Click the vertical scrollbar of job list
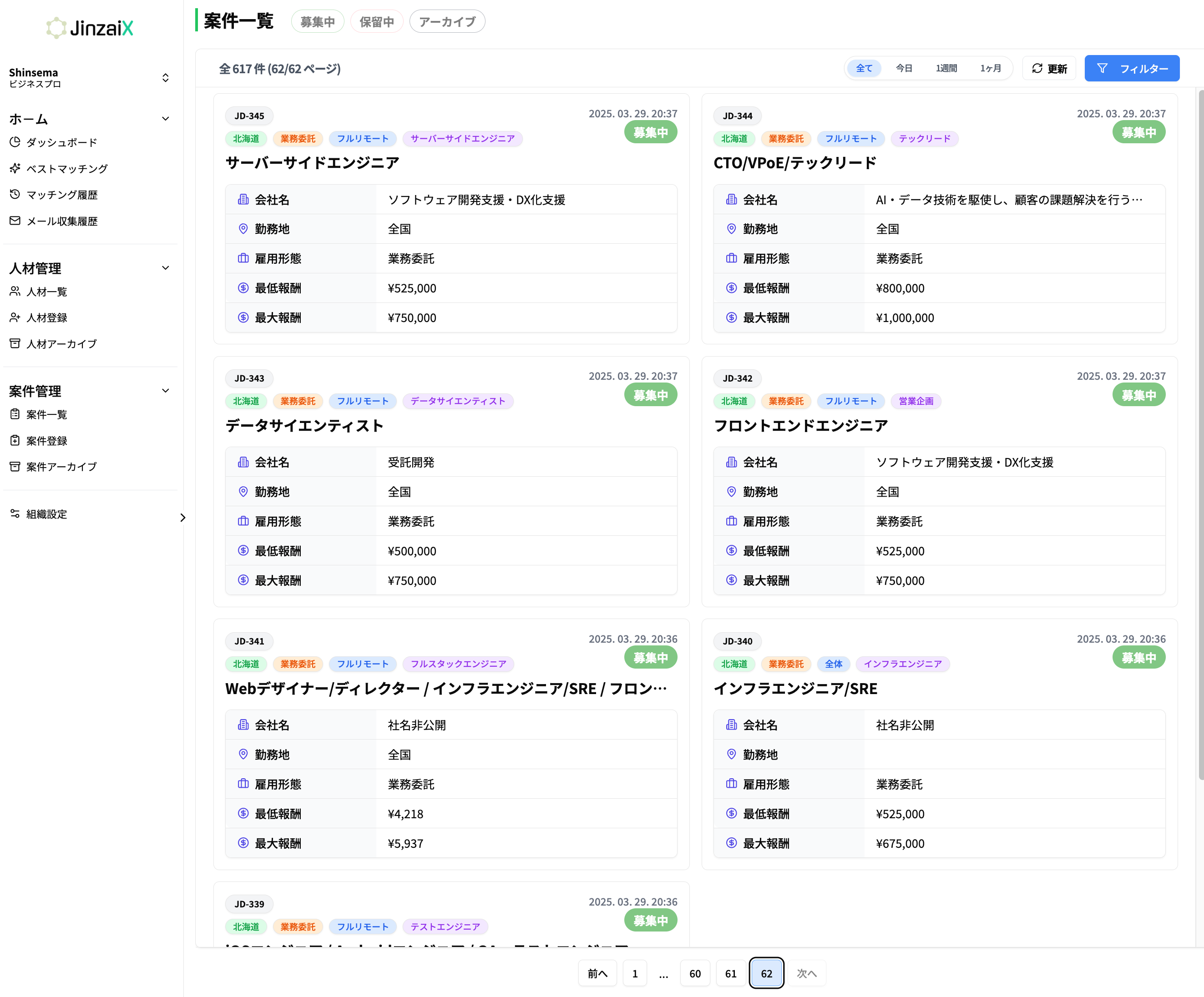Viewport: 1204px width, 997px height. [x=1200, y=435]
